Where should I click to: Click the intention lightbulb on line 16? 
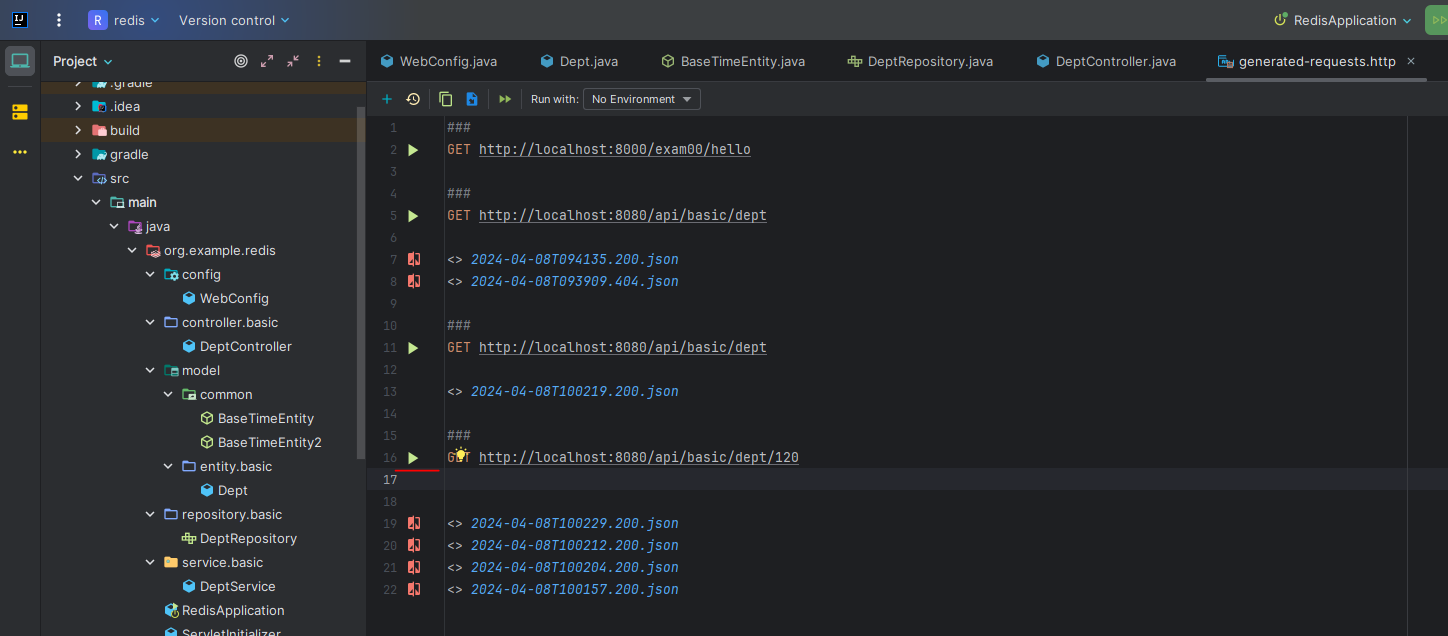click(461, 455)
